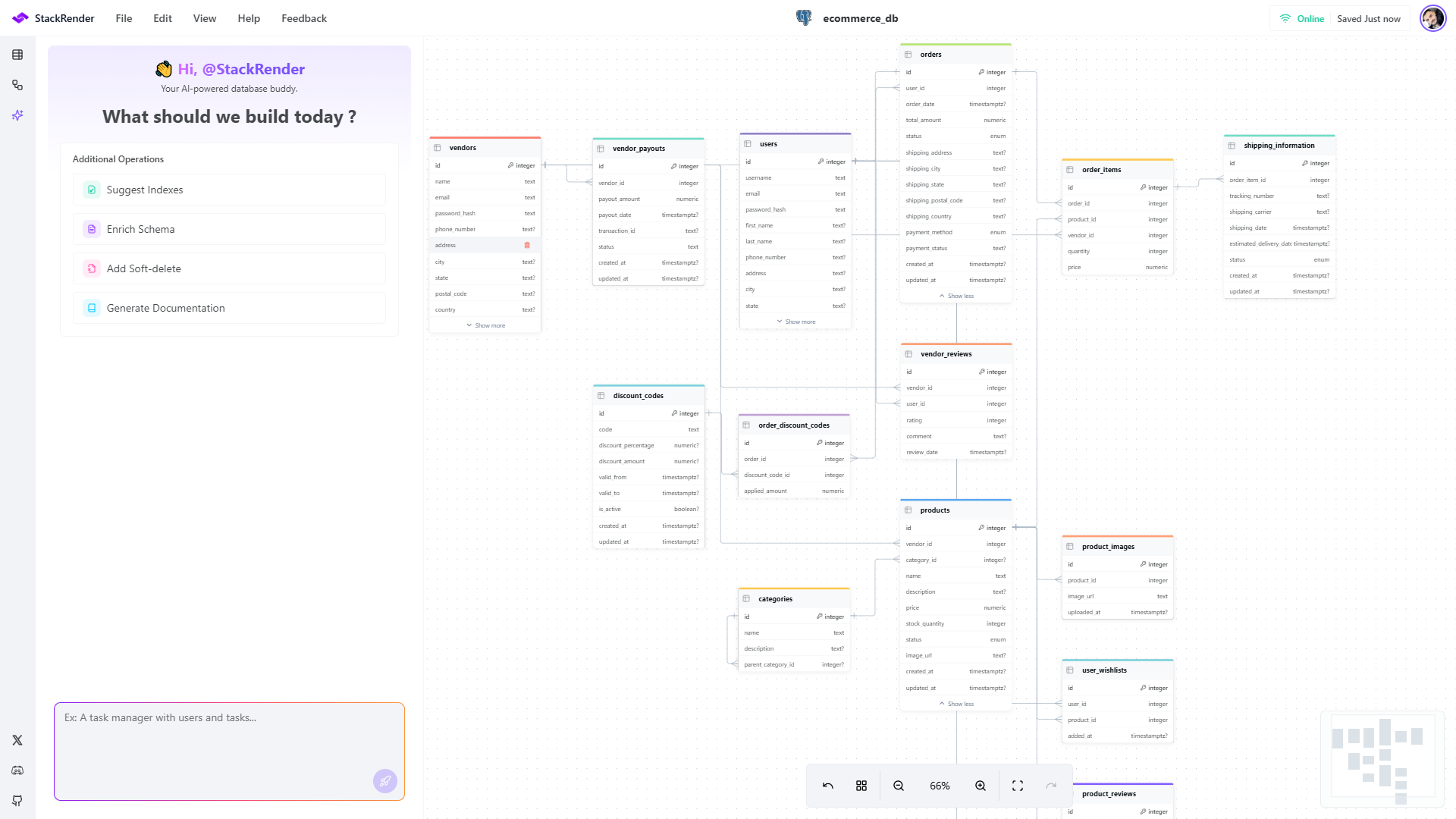This screenshot has height=819, width=1456.
Task: Fit diagram to view icon
Action: (1018, 786)
